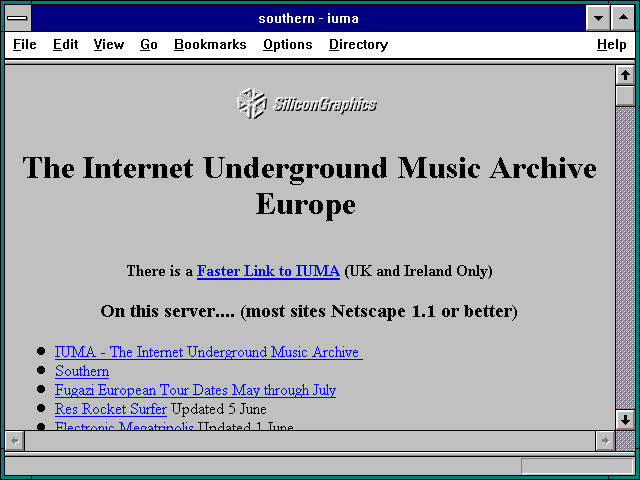Click 'The Internet Underground Music Archive Europe' heading
Image resolution: width=640 pixels, height=480 pixels.
tap(309, 186)
